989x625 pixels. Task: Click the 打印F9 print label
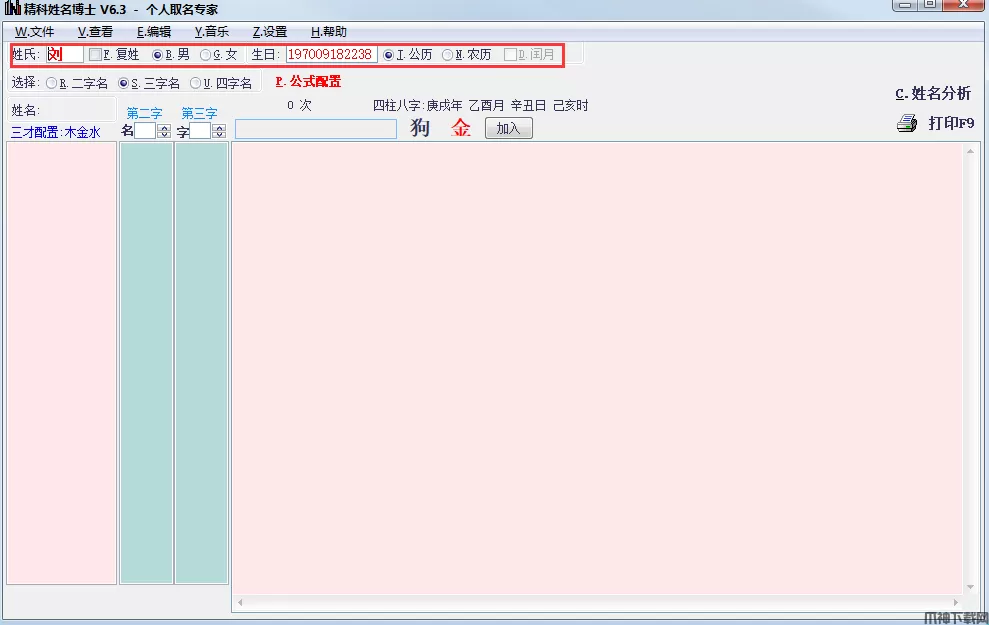click(x=951, y=123)
